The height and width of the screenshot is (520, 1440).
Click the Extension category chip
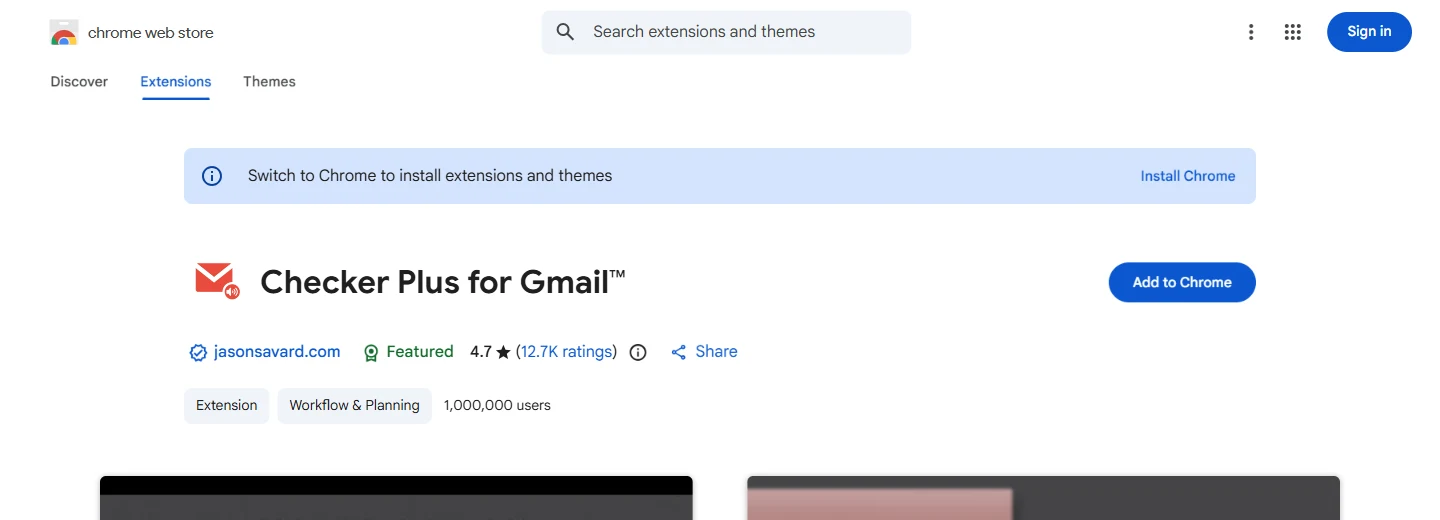tap(226, 405)
